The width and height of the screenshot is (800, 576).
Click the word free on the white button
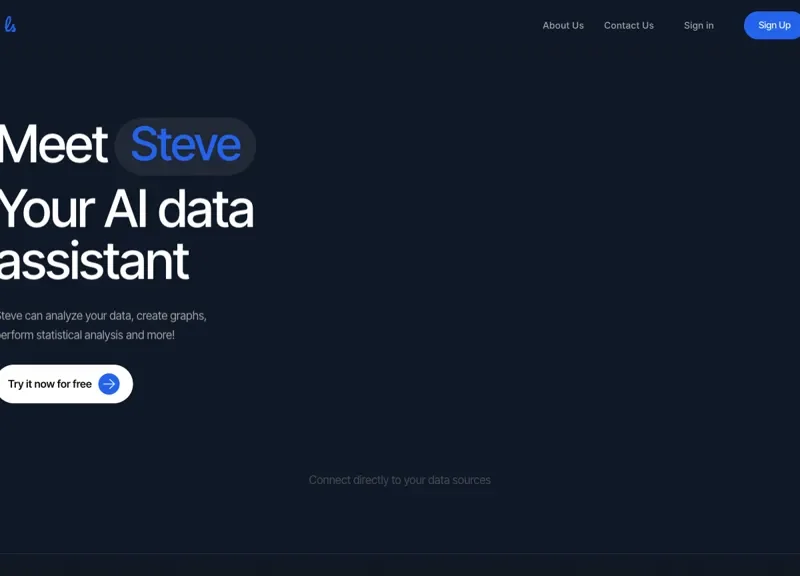tap(80, 384)
